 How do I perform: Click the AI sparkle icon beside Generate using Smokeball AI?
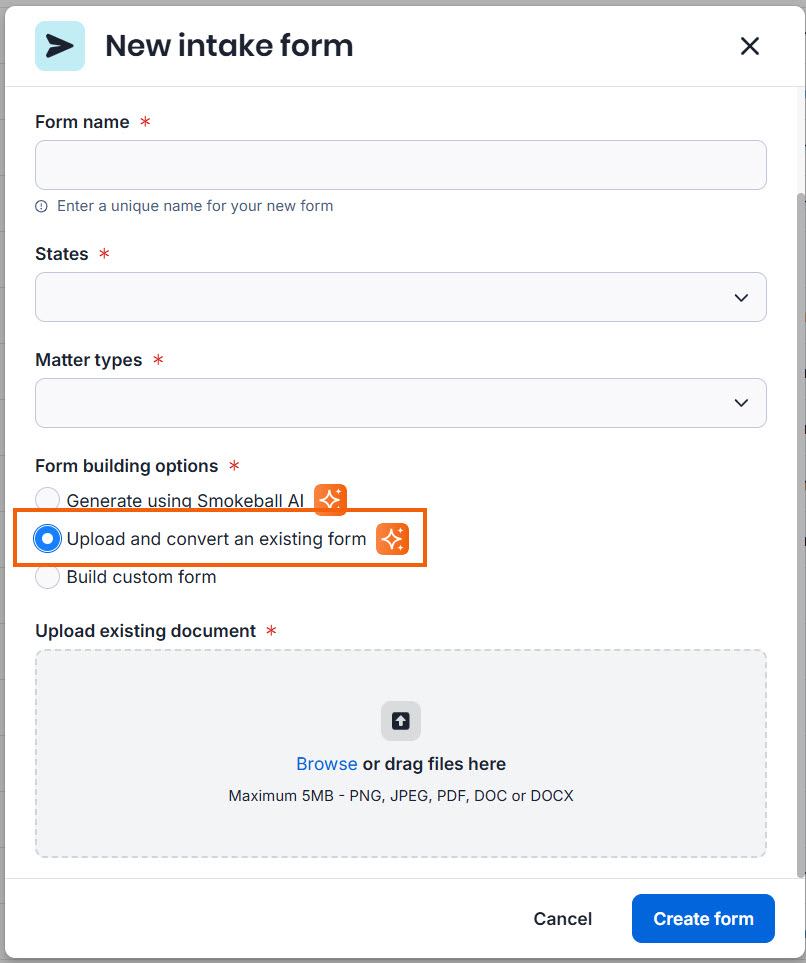331,499
